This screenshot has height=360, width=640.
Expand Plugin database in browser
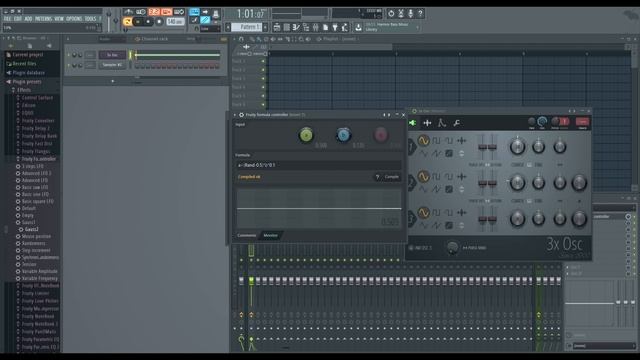pyautogui.click(x=28, y=73)
